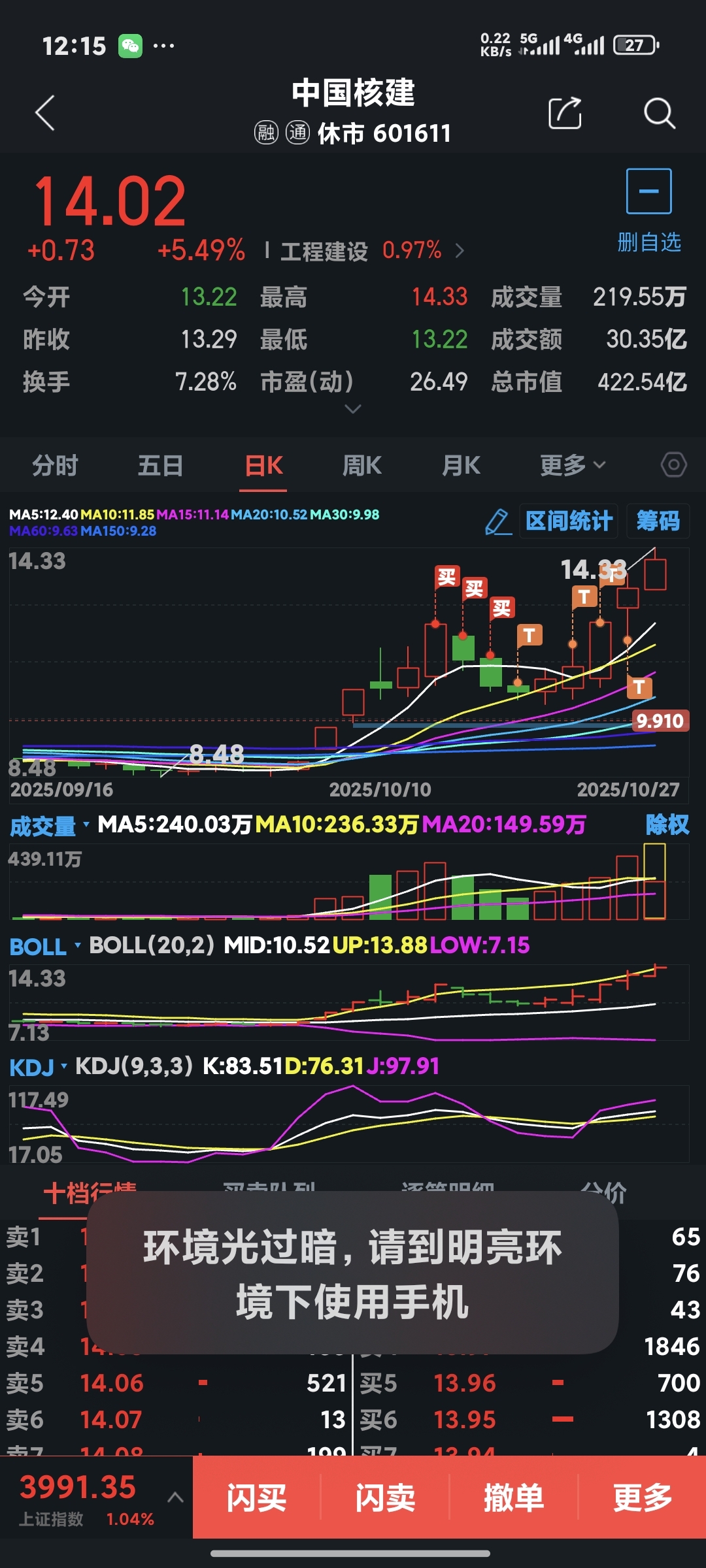Change the KDJ indicator dropdown
This screenshot has height=1568, width=706.
tap(39, 1068)
